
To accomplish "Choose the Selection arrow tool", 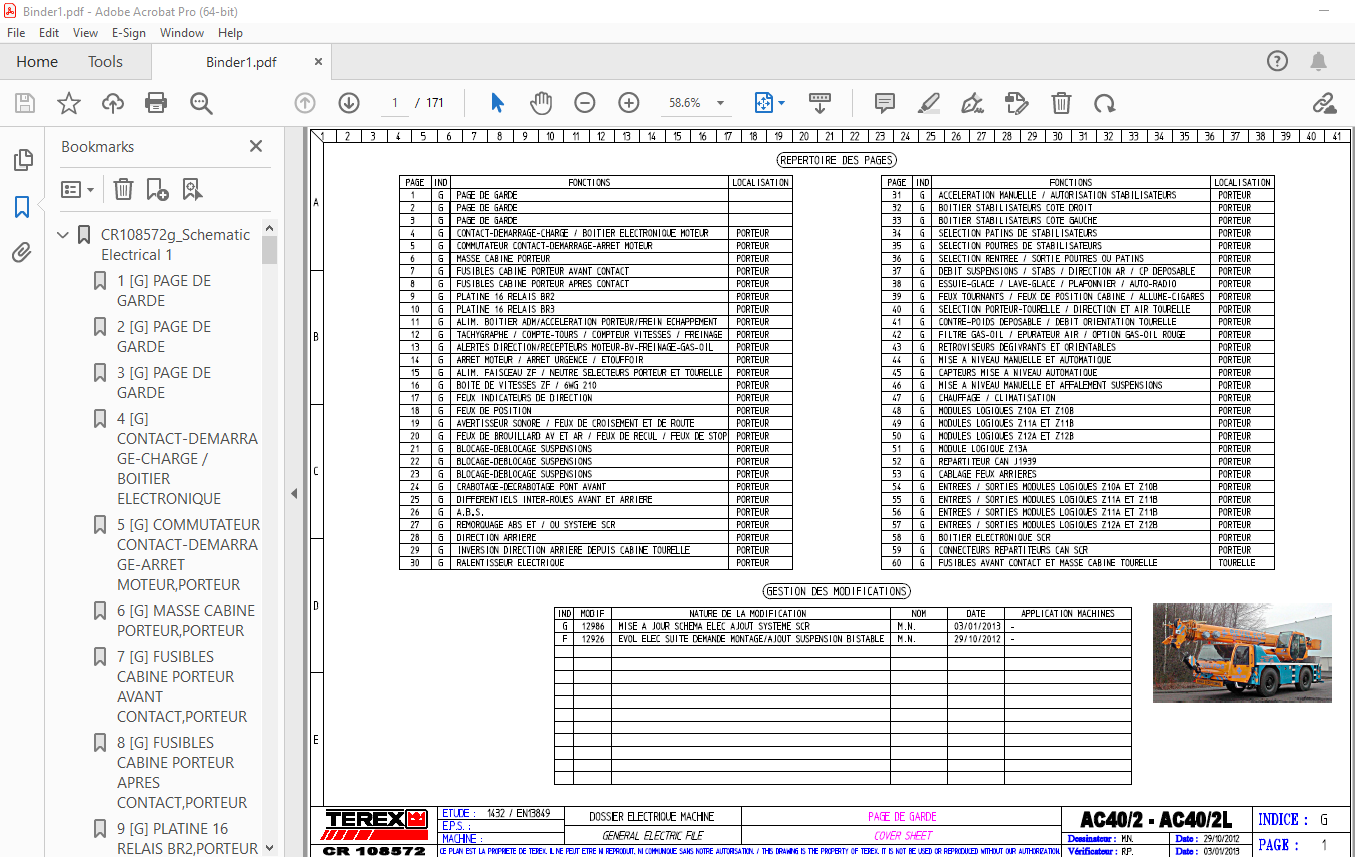I will (x=497, y=103).
